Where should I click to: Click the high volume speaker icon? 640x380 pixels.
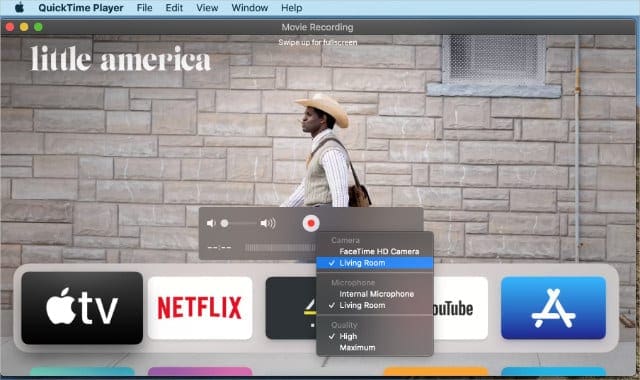(x=268, y=223)
